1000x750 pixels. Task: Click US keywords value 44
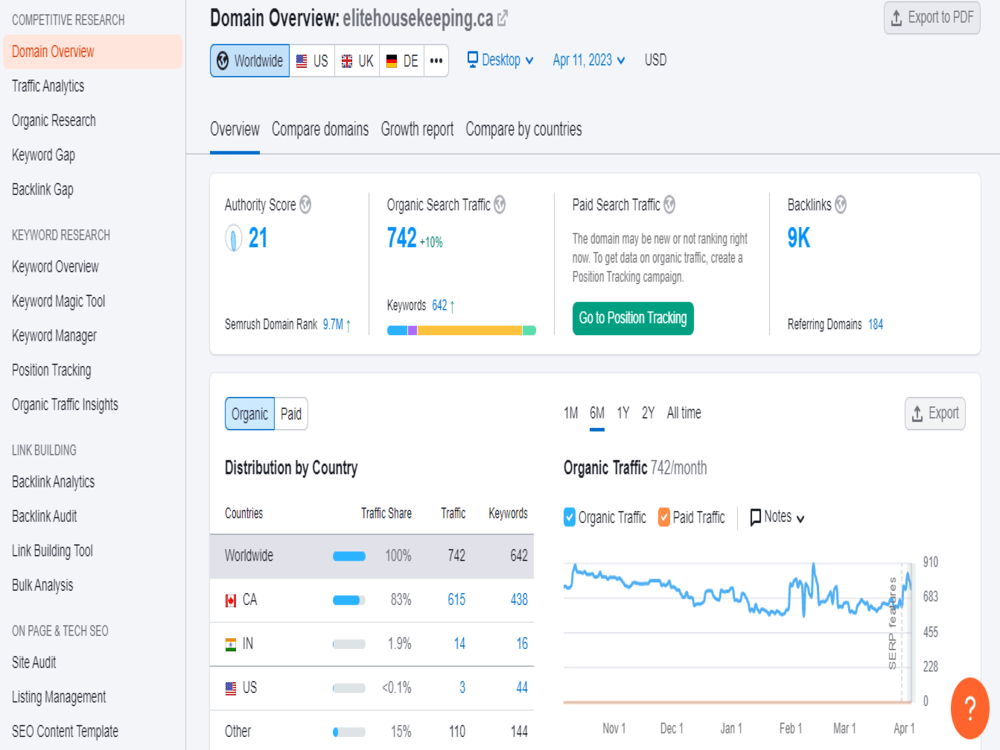[x=522, y=688]
